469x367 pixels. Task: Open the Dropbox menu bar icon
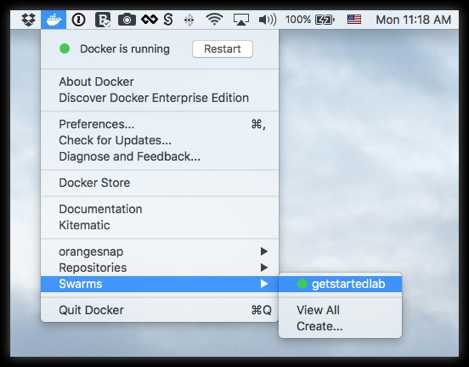(x=28, y=20)
